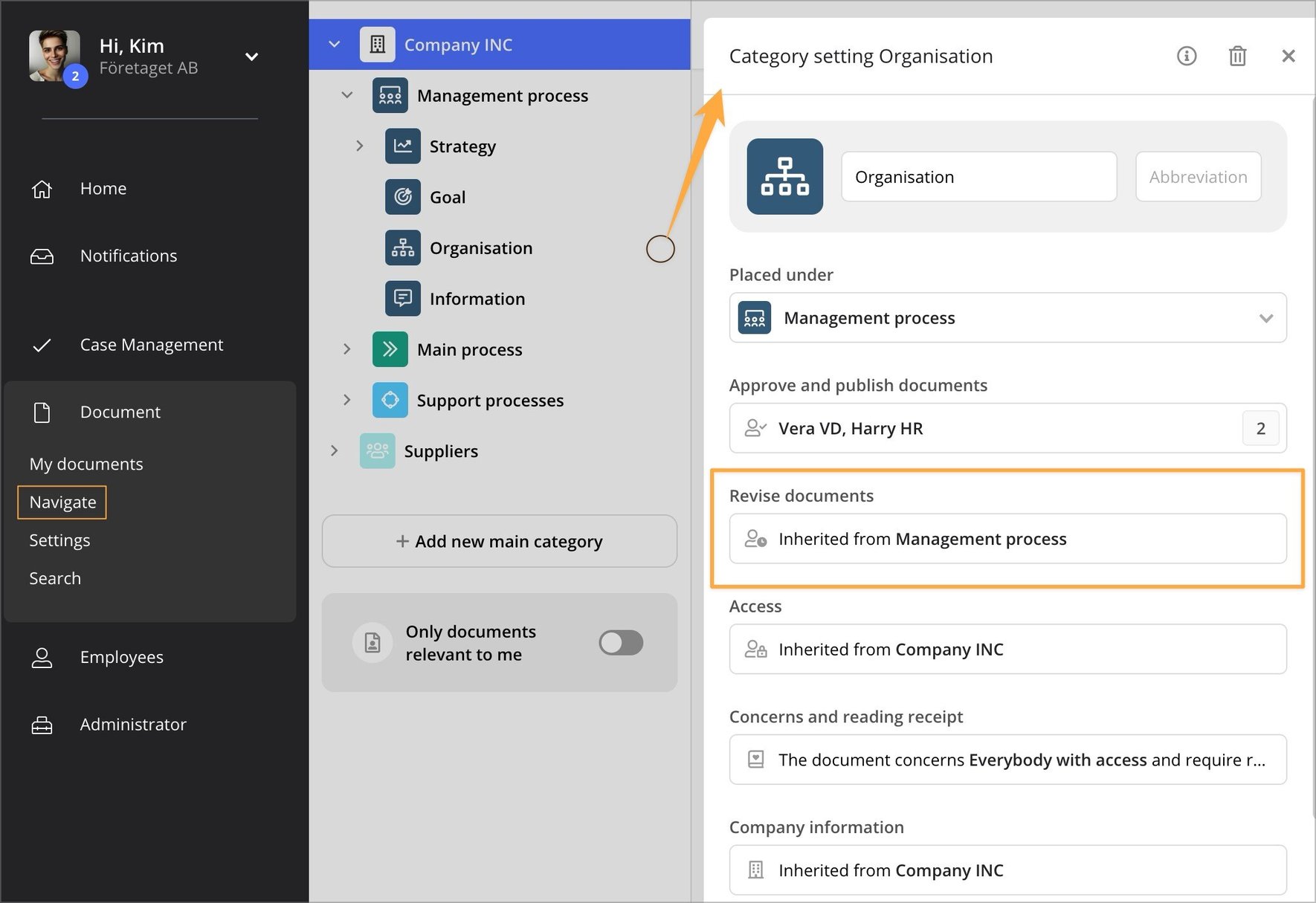Click the Company INC building icon
This screenshot has height=903, width=1316.
click(x=377, y=45)
